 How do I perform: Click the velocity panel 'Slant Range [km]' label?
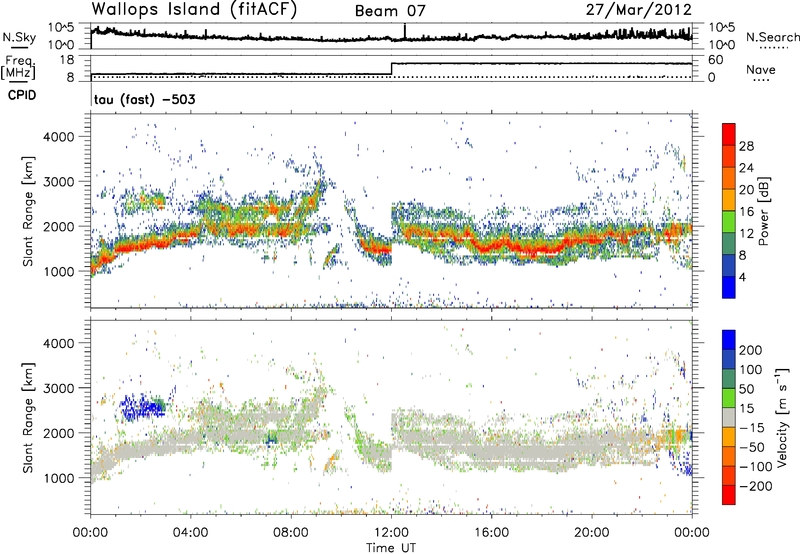[x=28, y=418]
